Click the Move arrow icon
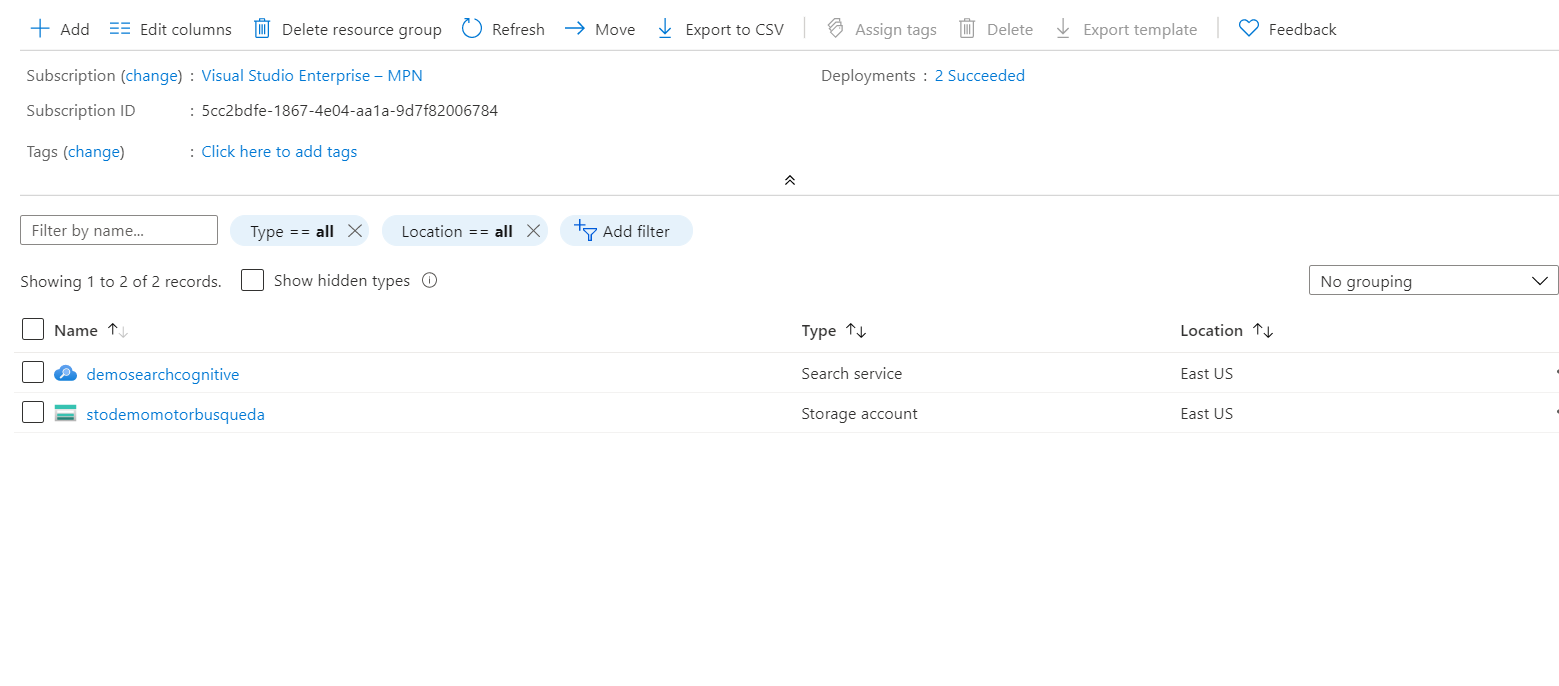 pyautogui.click(x=575, y=29)
